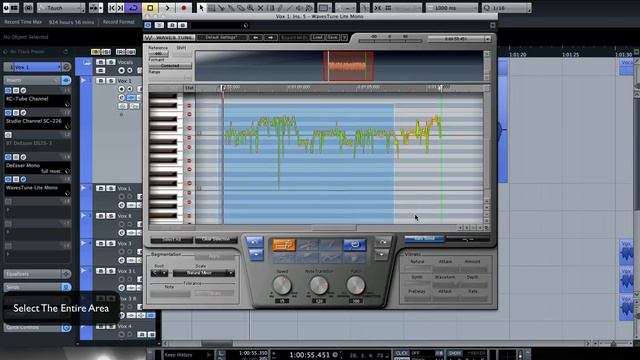
Task: Click the Save button in WavesTune
Action: 332,38
